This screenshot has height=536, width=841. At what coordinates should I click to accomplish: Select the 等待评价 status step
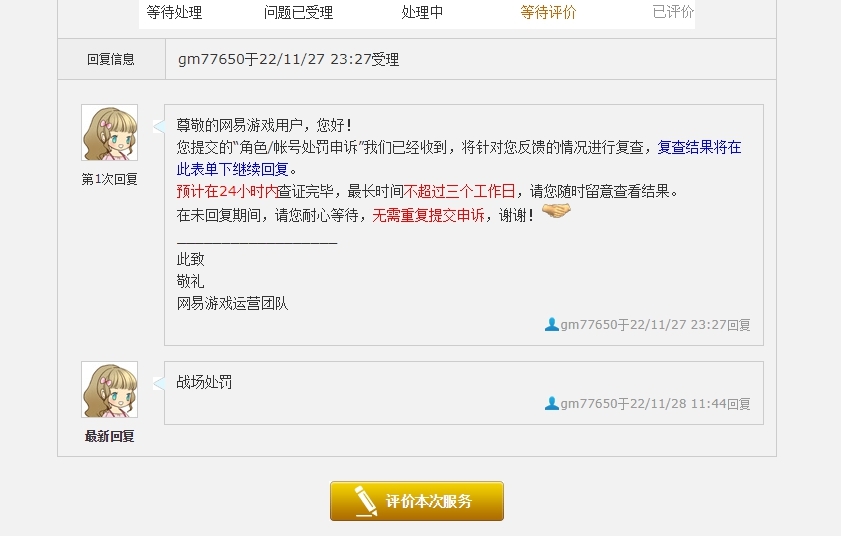[x=548, y=12]
